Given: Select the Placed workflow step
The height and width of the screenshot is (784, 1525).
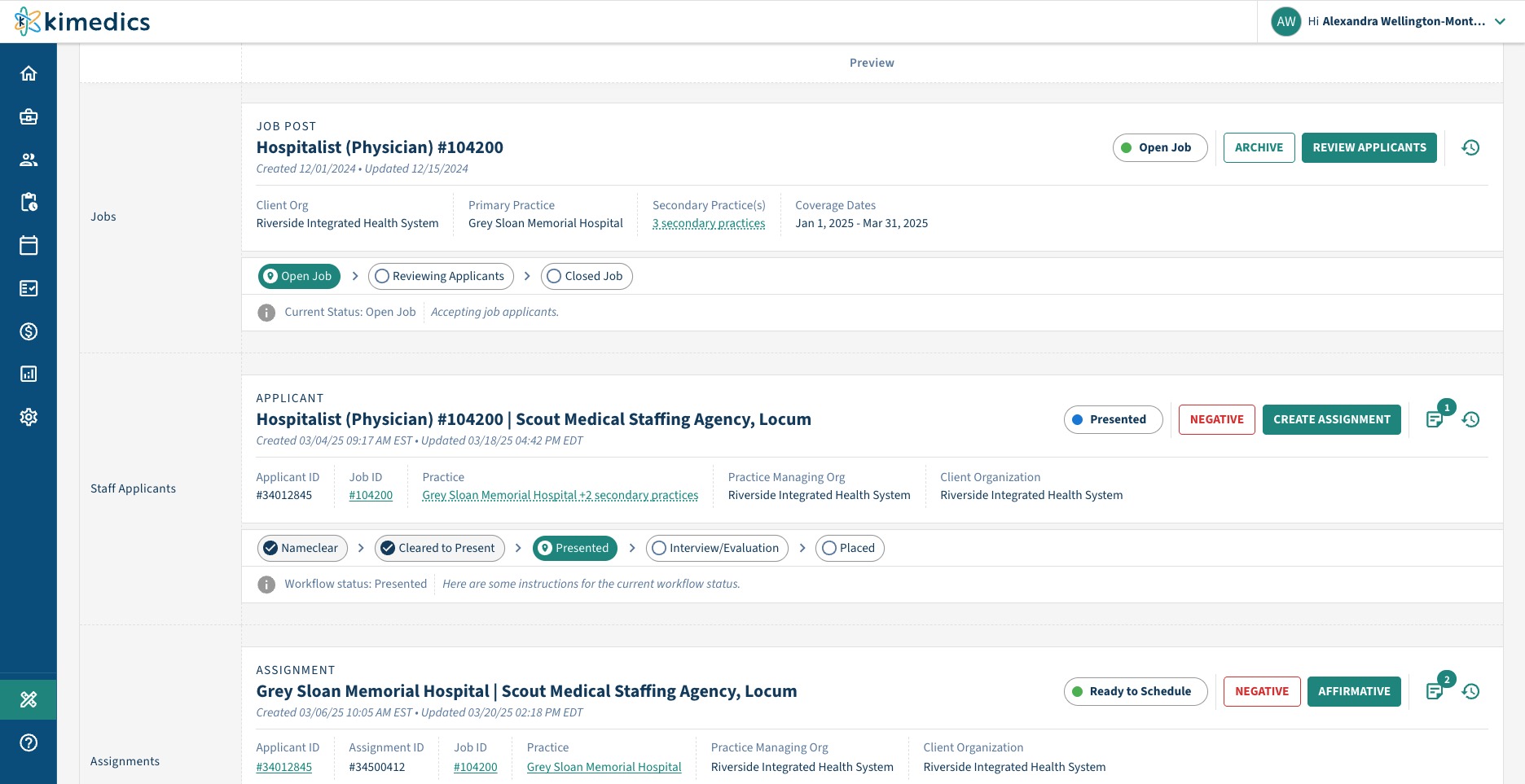Looking at the screenshot, I should (850, 548).
